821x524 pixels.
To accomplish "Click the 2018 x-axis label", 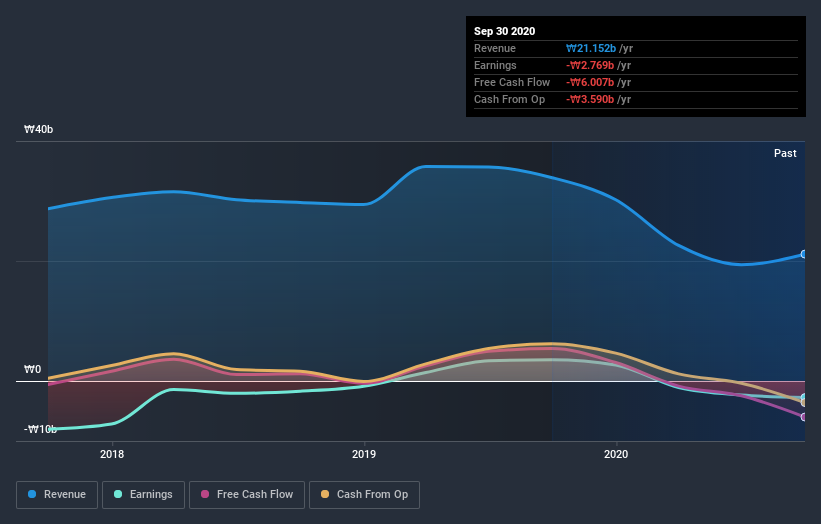I will coord(112,454).
